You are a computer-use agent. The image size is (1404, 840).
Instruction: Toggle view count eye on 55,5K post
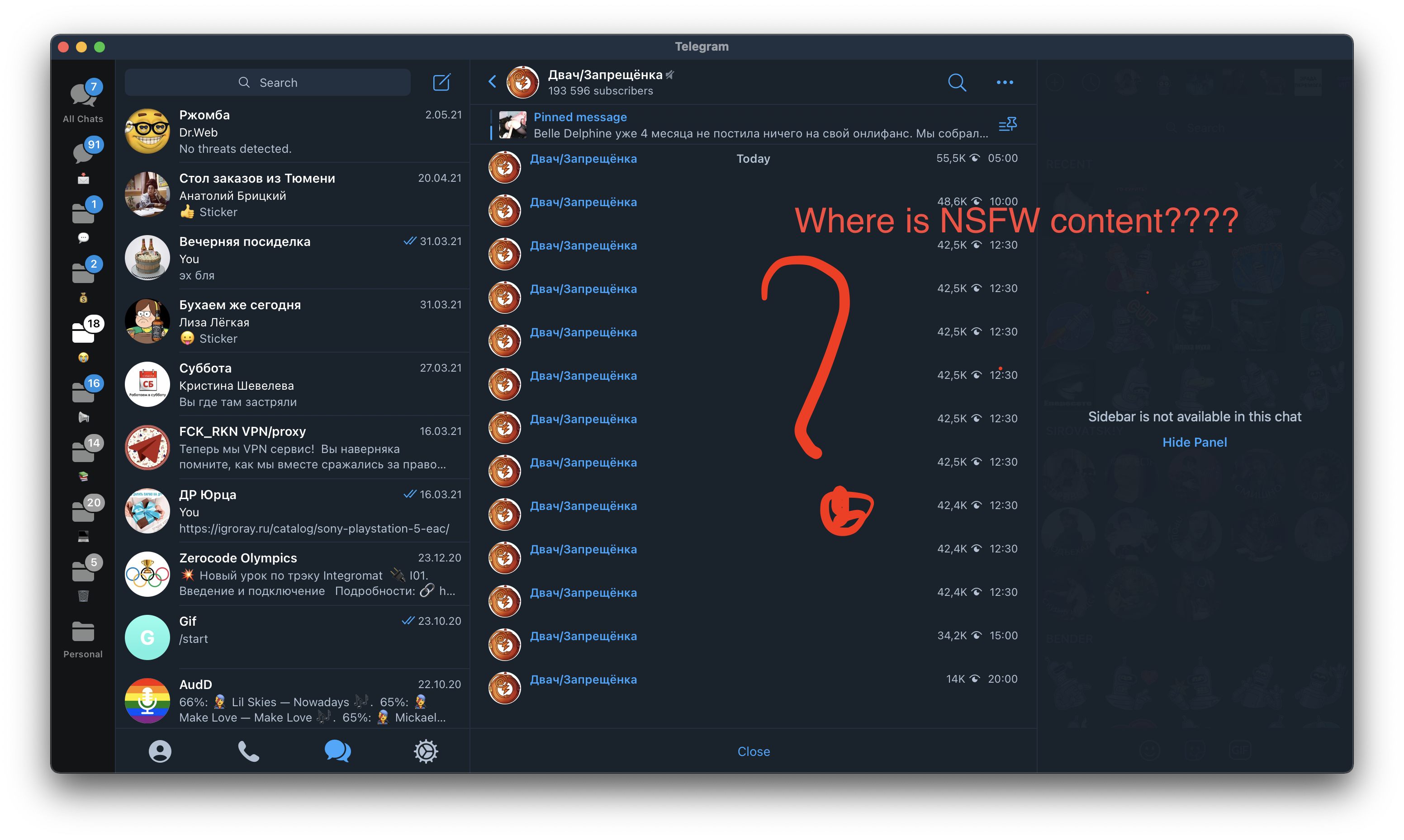coord(974,159)
